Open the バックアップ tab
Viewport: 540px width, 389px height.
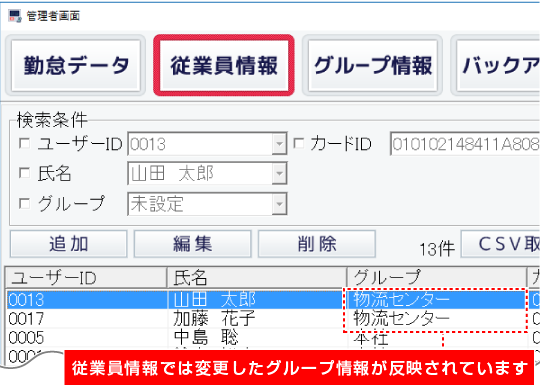(498, 65)
